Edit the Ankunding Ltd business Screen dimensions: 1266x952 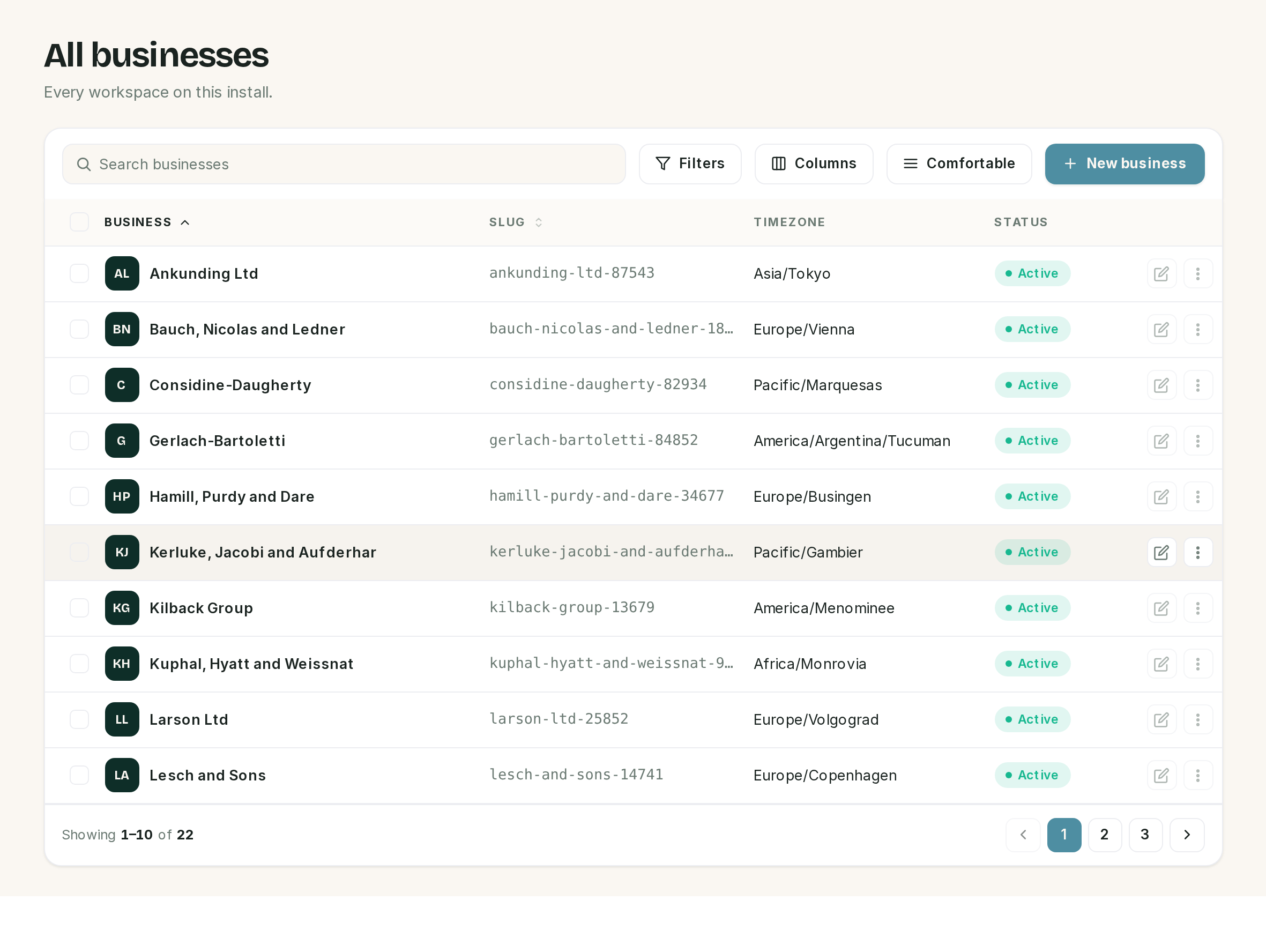click(1161, 273)
